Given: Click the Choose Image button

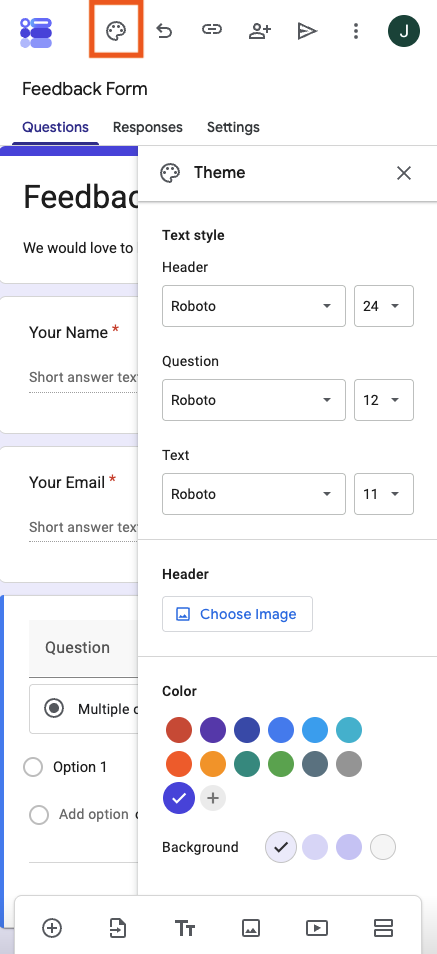Looking at the screenshot, I should click(x=237, y=614).
